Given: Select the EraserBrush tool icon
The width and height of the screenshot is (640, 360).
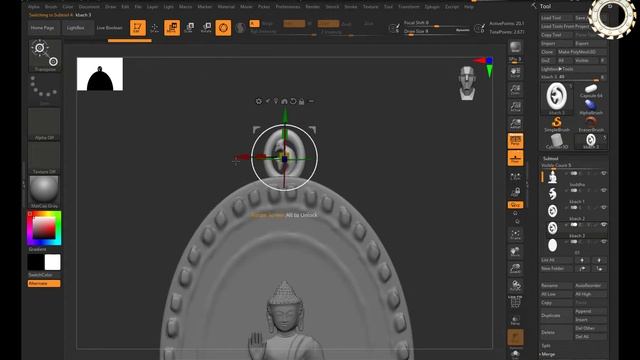Looking at the screenshot, I should [591, 124].
